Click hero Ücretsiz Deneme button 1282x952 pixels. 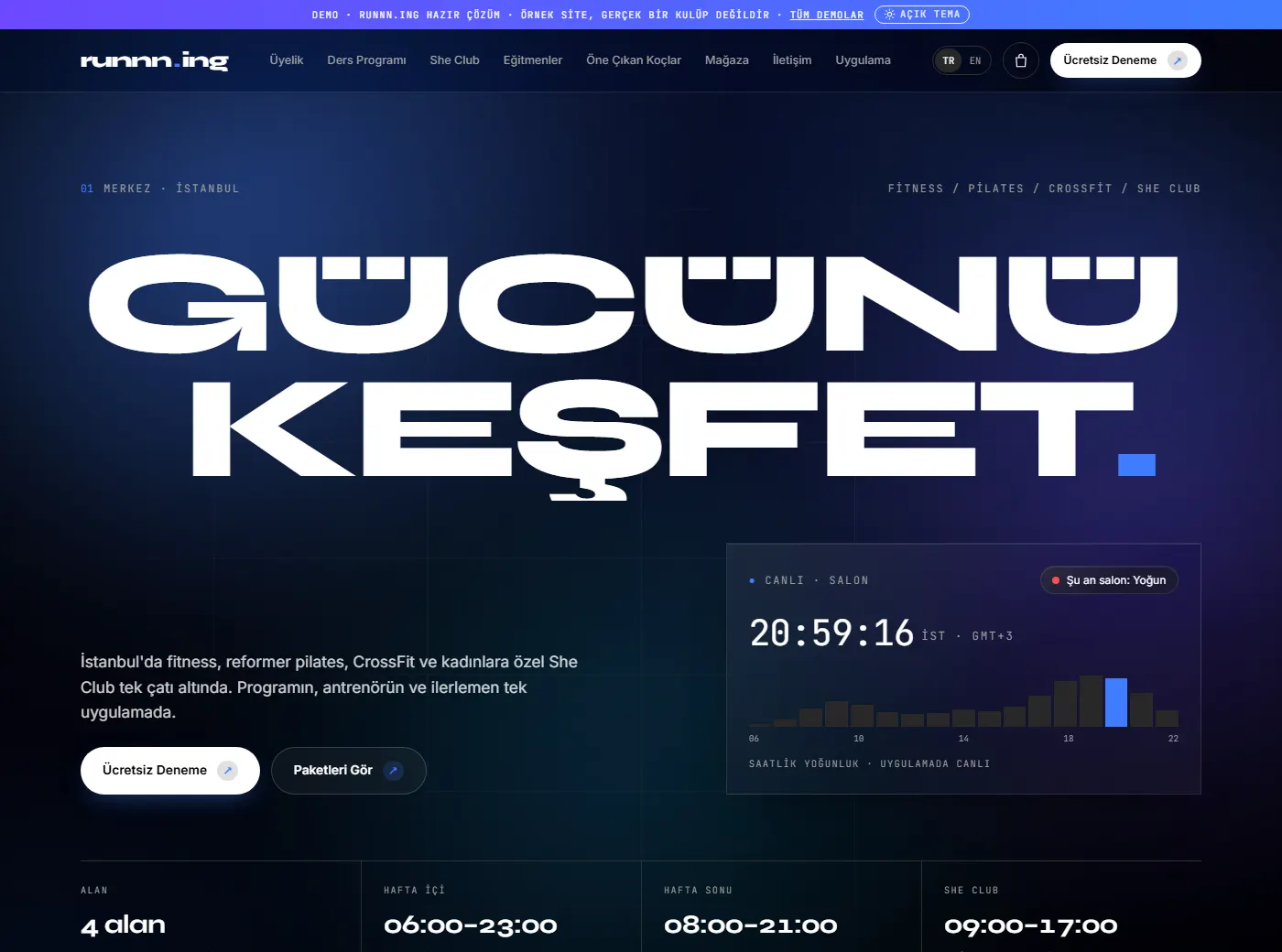click(x=170, y=771)
